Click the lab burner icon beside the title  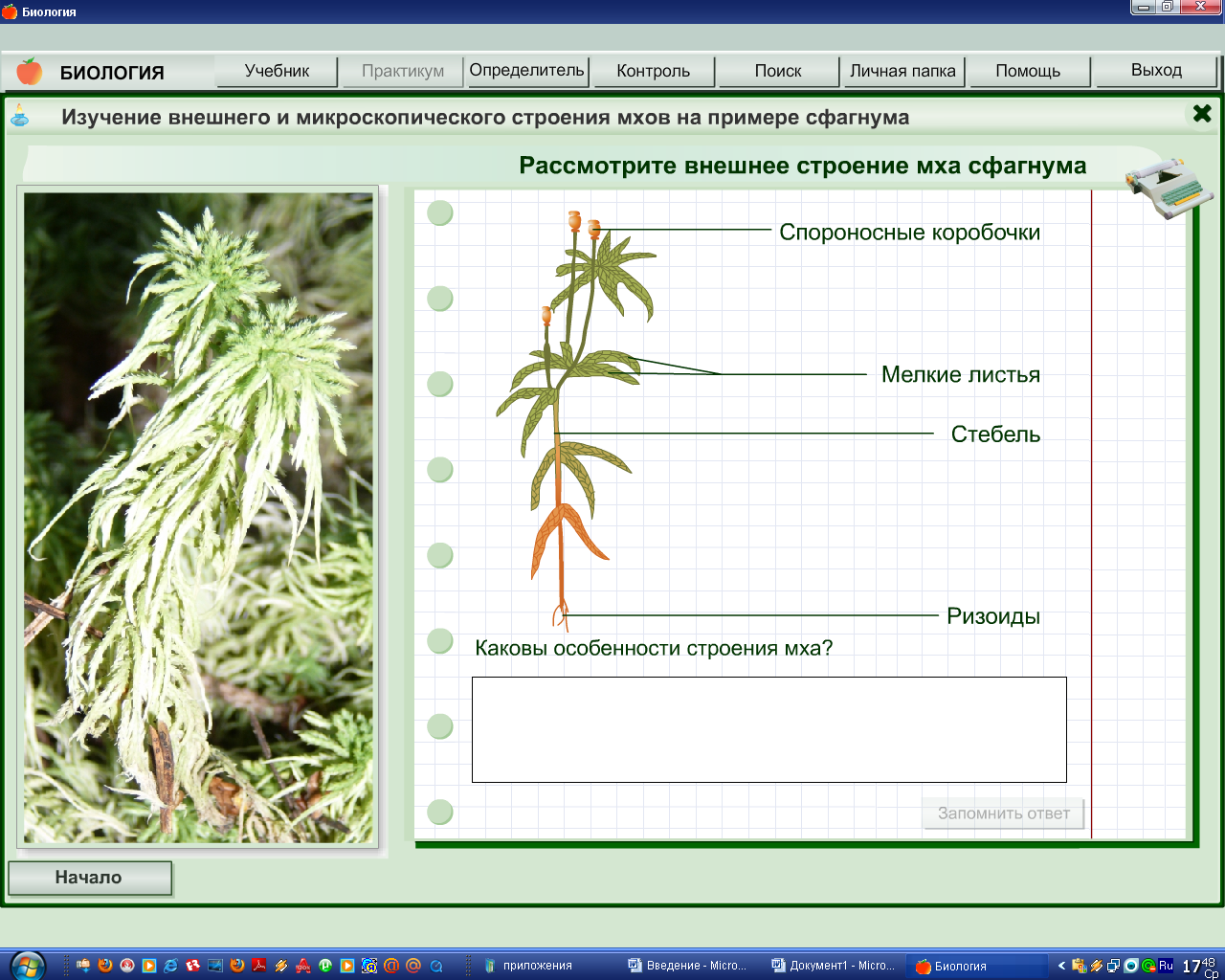[20, 117]
